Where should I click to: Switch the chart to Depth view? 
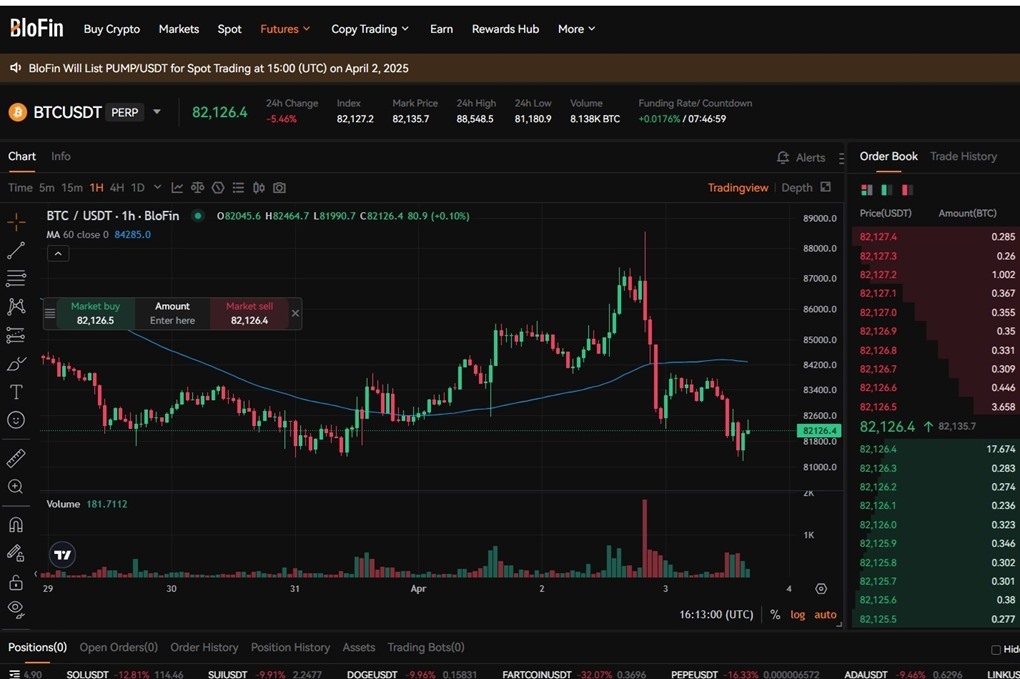pos(797,187)
